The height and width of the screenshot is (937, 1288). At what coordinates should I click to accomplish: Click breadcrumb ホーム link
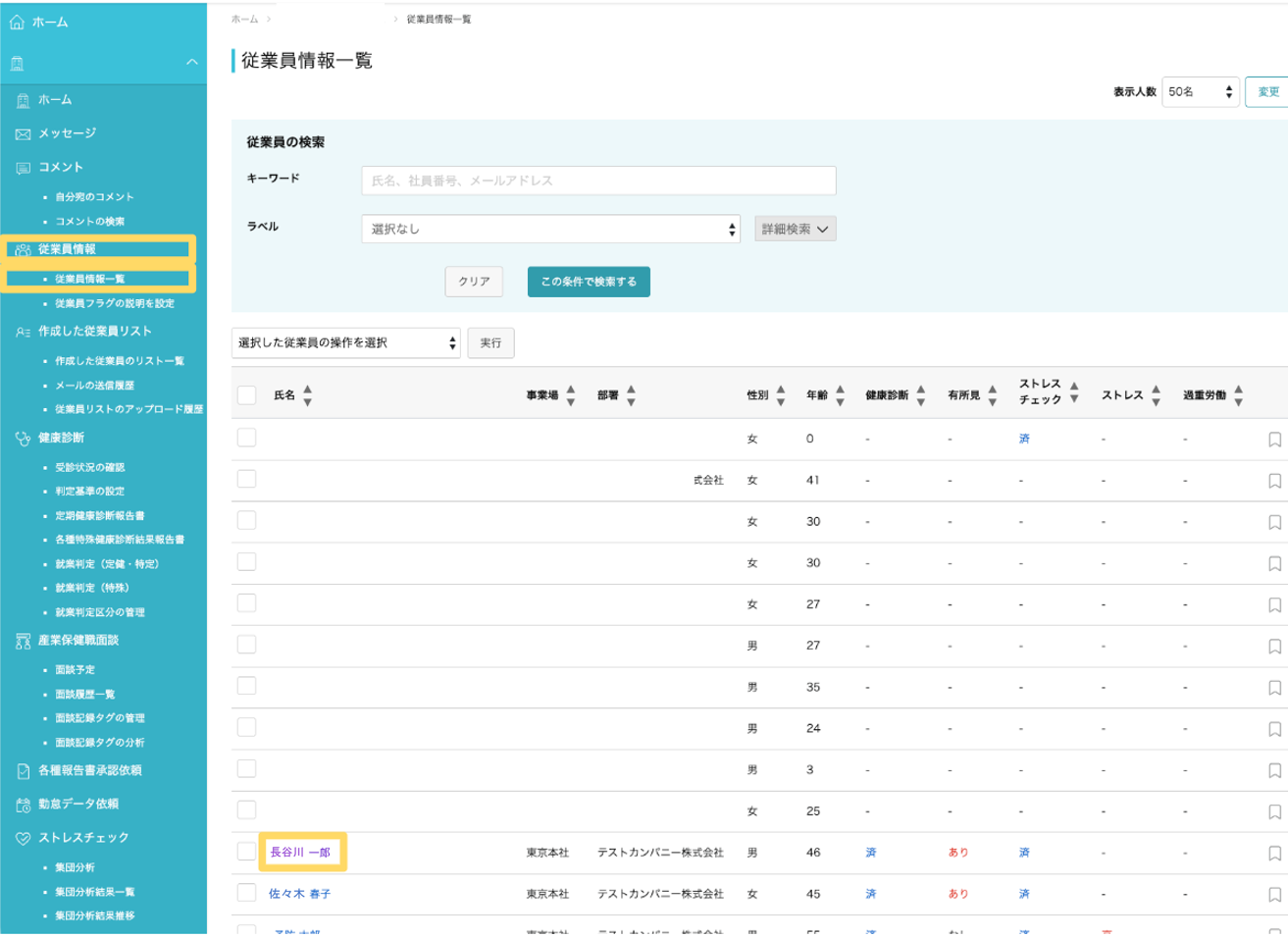(245, 19)
